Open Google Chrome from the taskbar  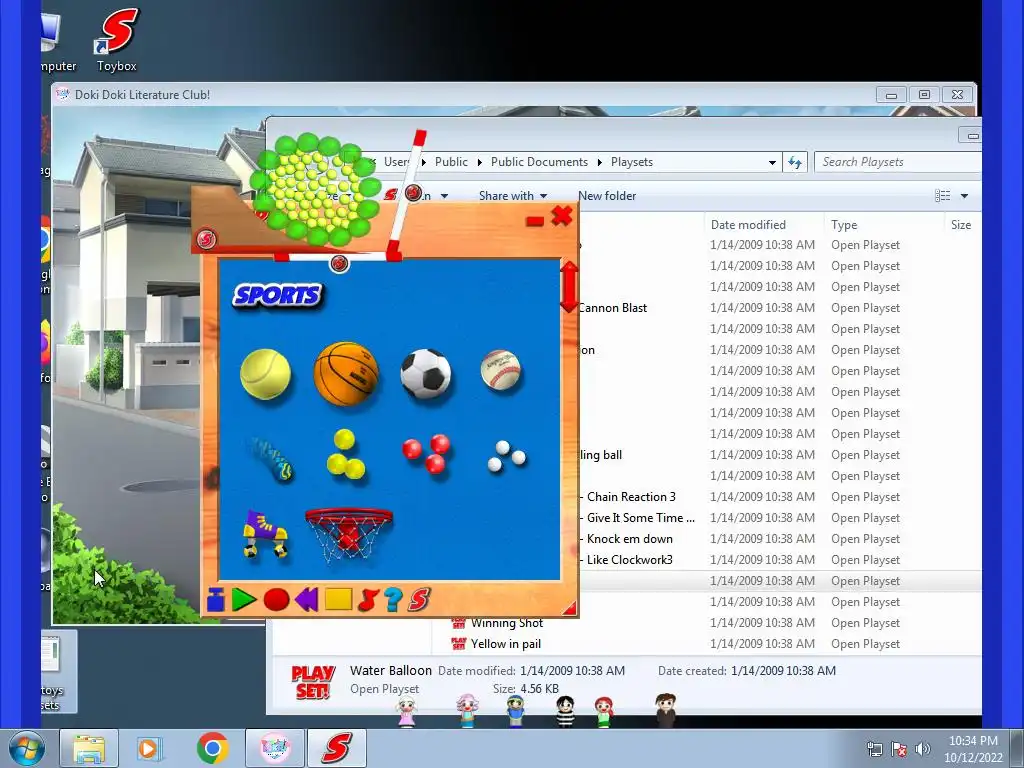coord(212,748)
